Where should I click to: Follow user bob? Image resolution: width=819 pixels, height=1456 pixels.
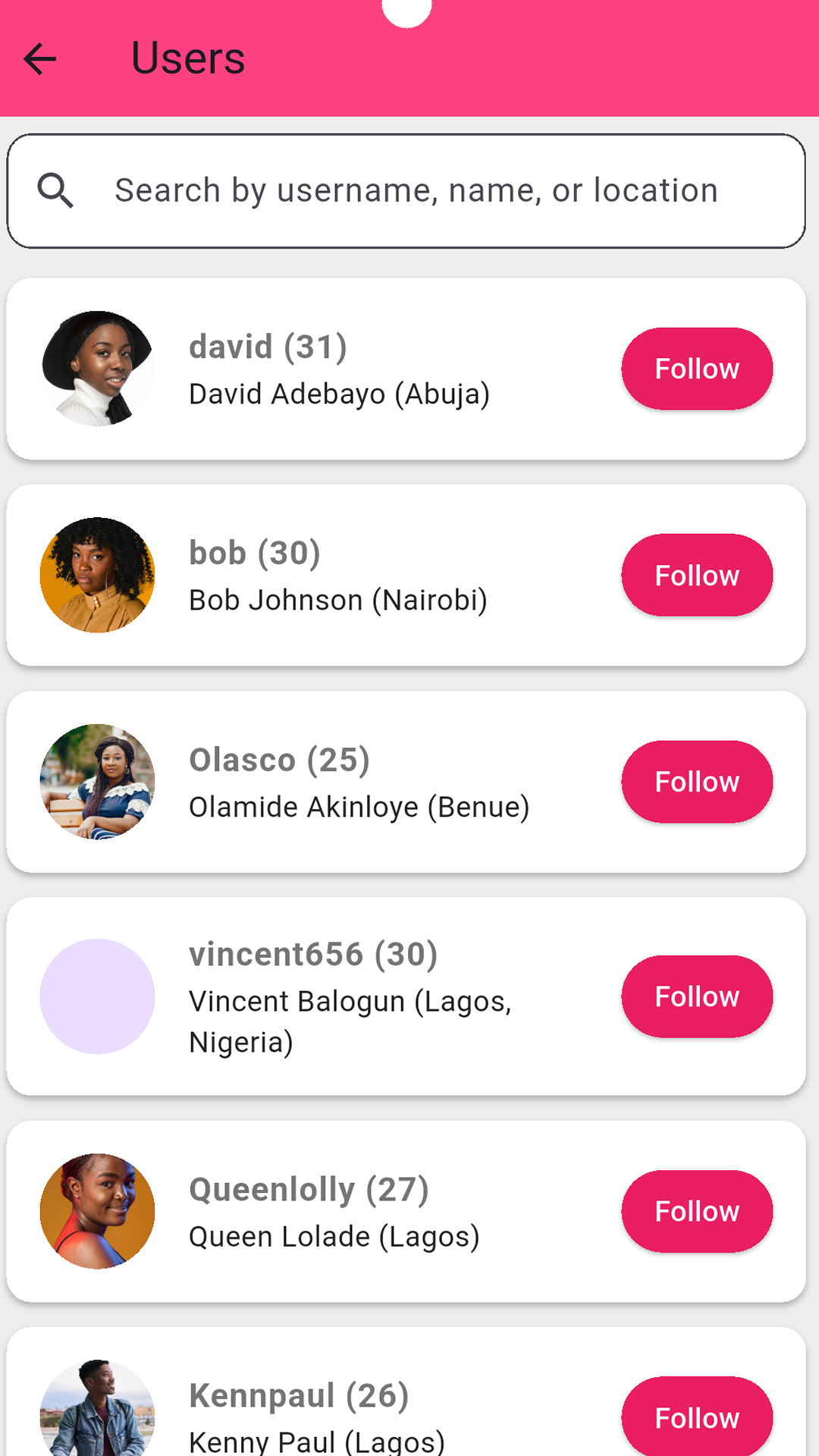tap(697, 575)
